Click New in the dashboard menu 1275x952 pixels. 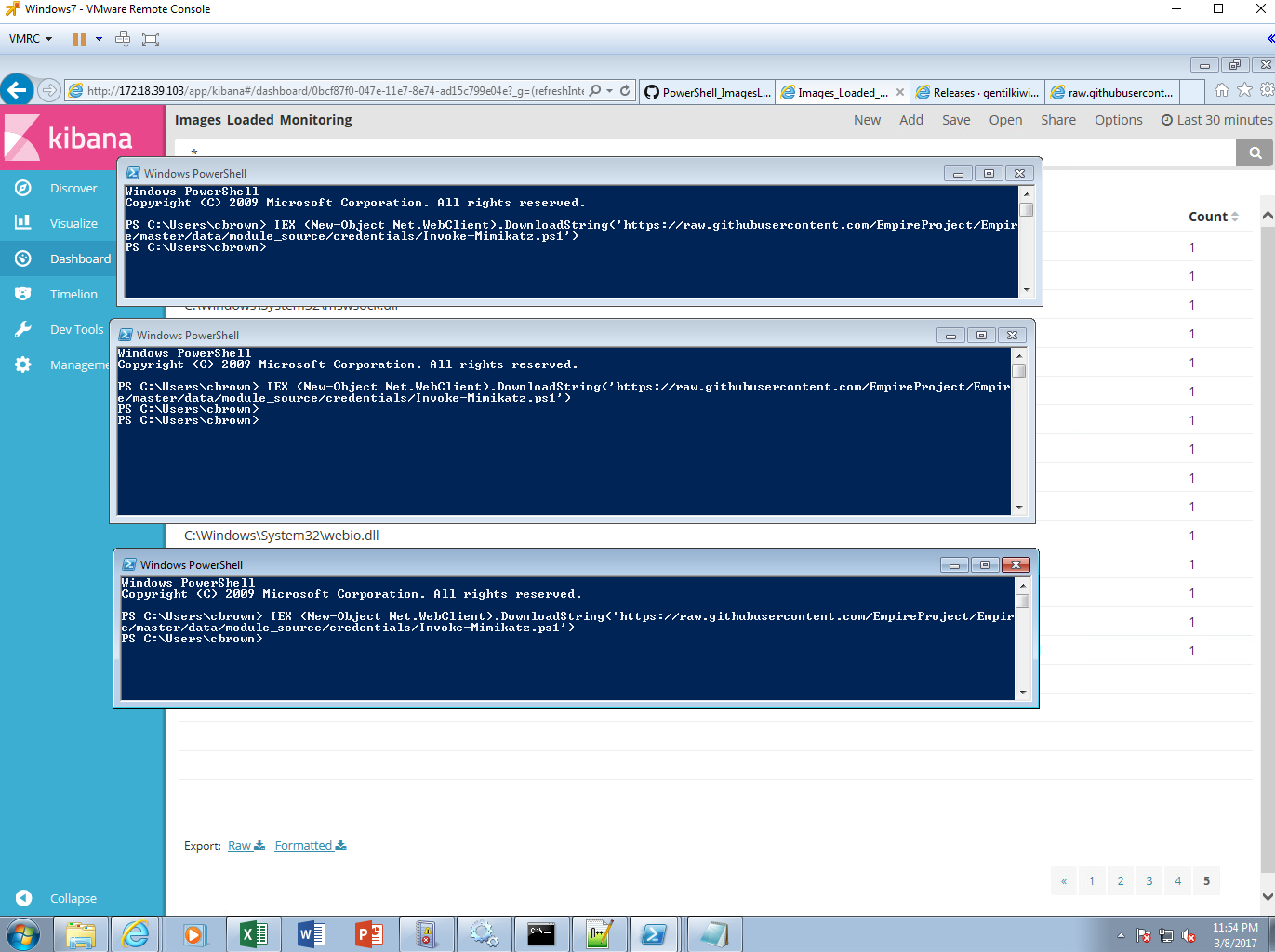pos(867,120)
